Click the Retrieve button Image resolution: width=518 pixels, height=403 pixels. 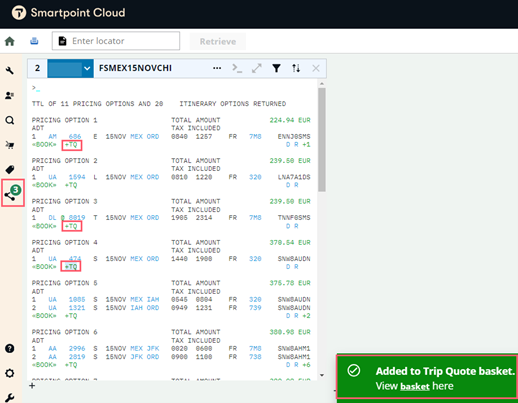pos(218,41)
